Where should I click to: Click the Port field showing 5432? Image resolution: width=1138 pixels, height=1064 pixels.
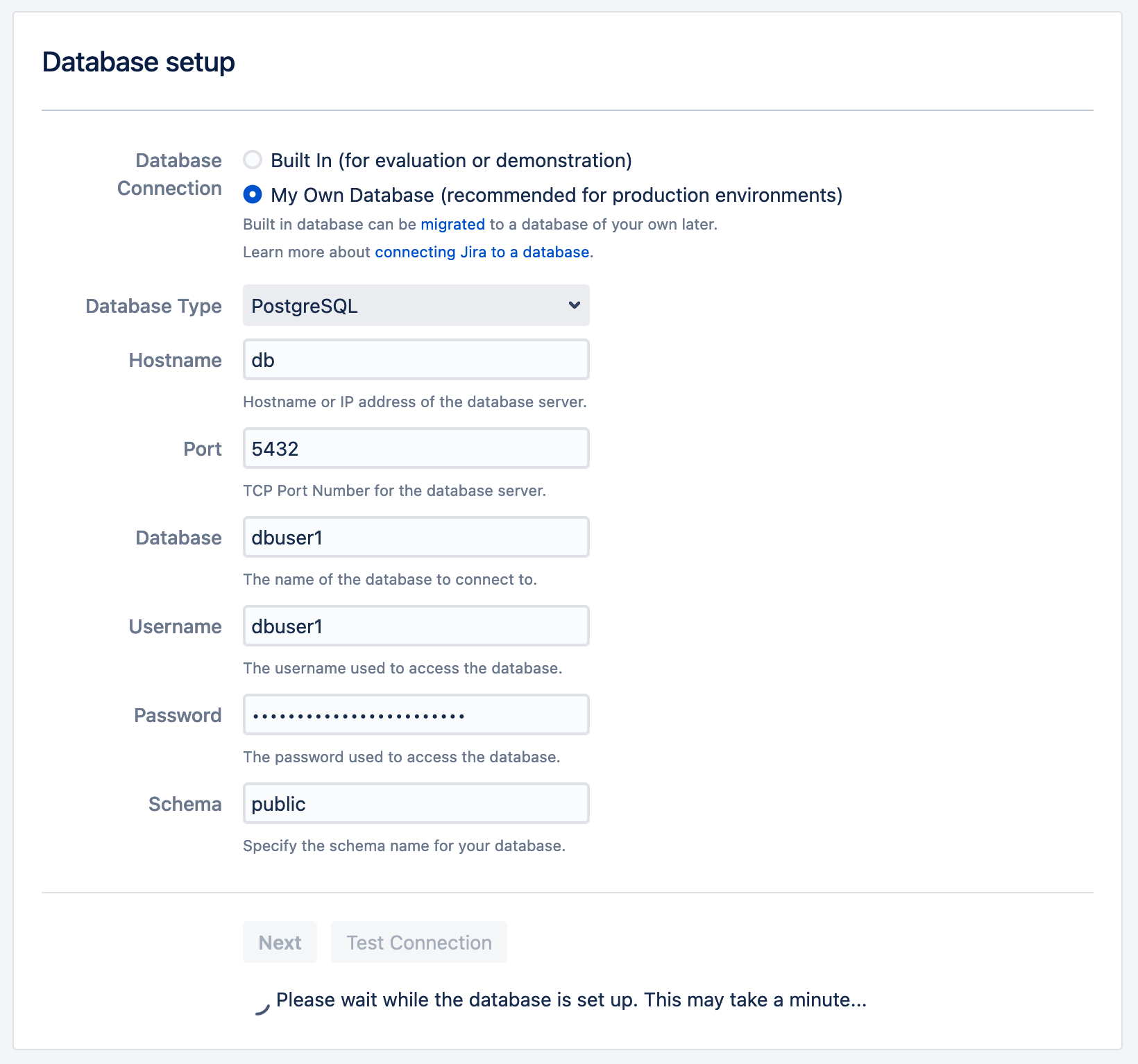point(416,449)
